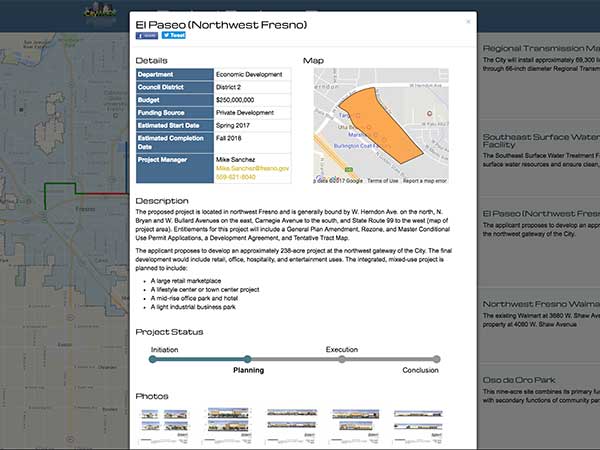Click the Project Status heading
The image size is (600, 450).
[x=169, y=332]
